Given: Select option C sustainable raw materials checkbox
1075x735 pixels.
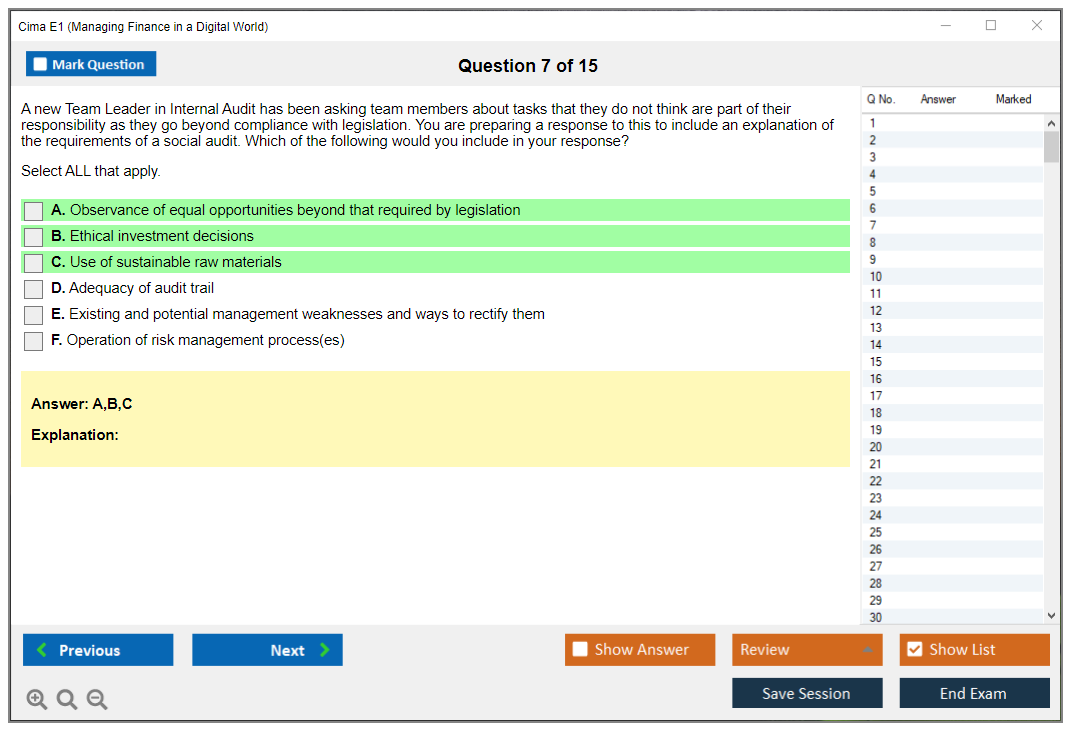Looking at the screenshot, I should tap(34, 263).
